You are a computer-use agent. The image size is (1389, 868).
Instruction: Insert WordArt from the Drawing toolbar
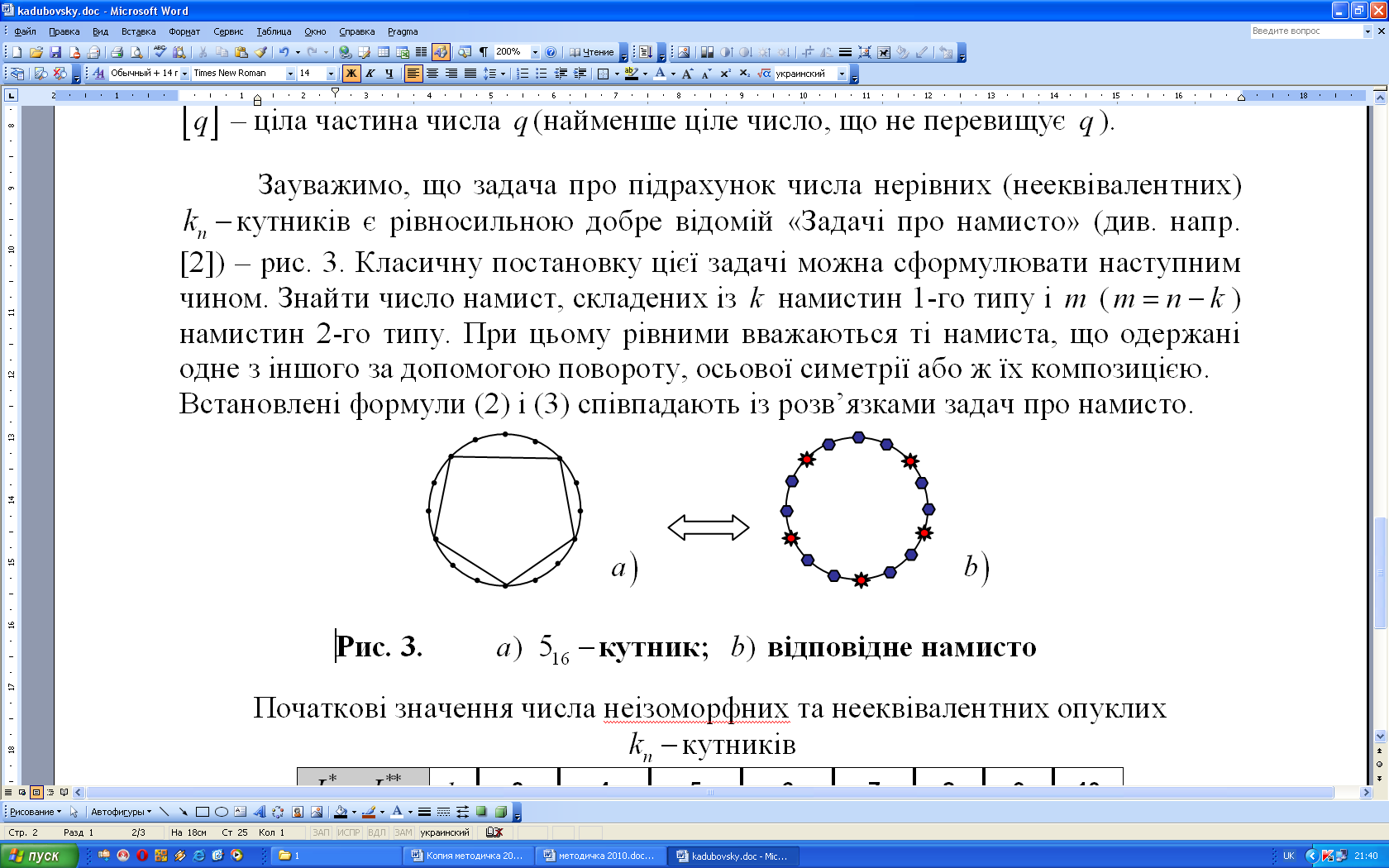tap(259, 812)
